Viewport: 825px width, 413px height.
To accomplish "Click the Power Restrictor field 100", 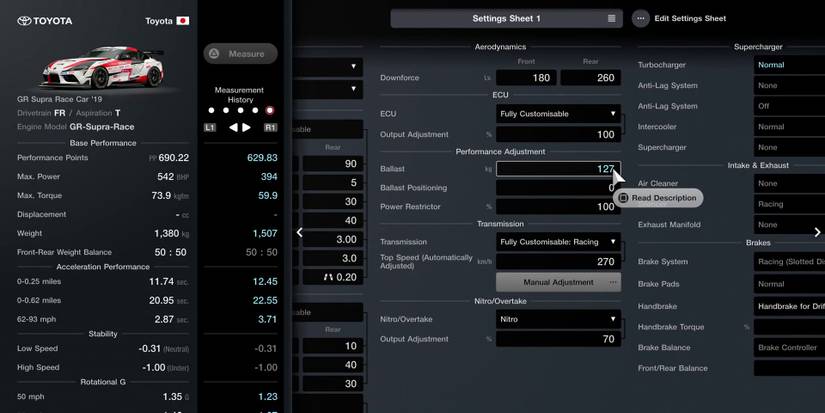I will [x=558, y=207].
